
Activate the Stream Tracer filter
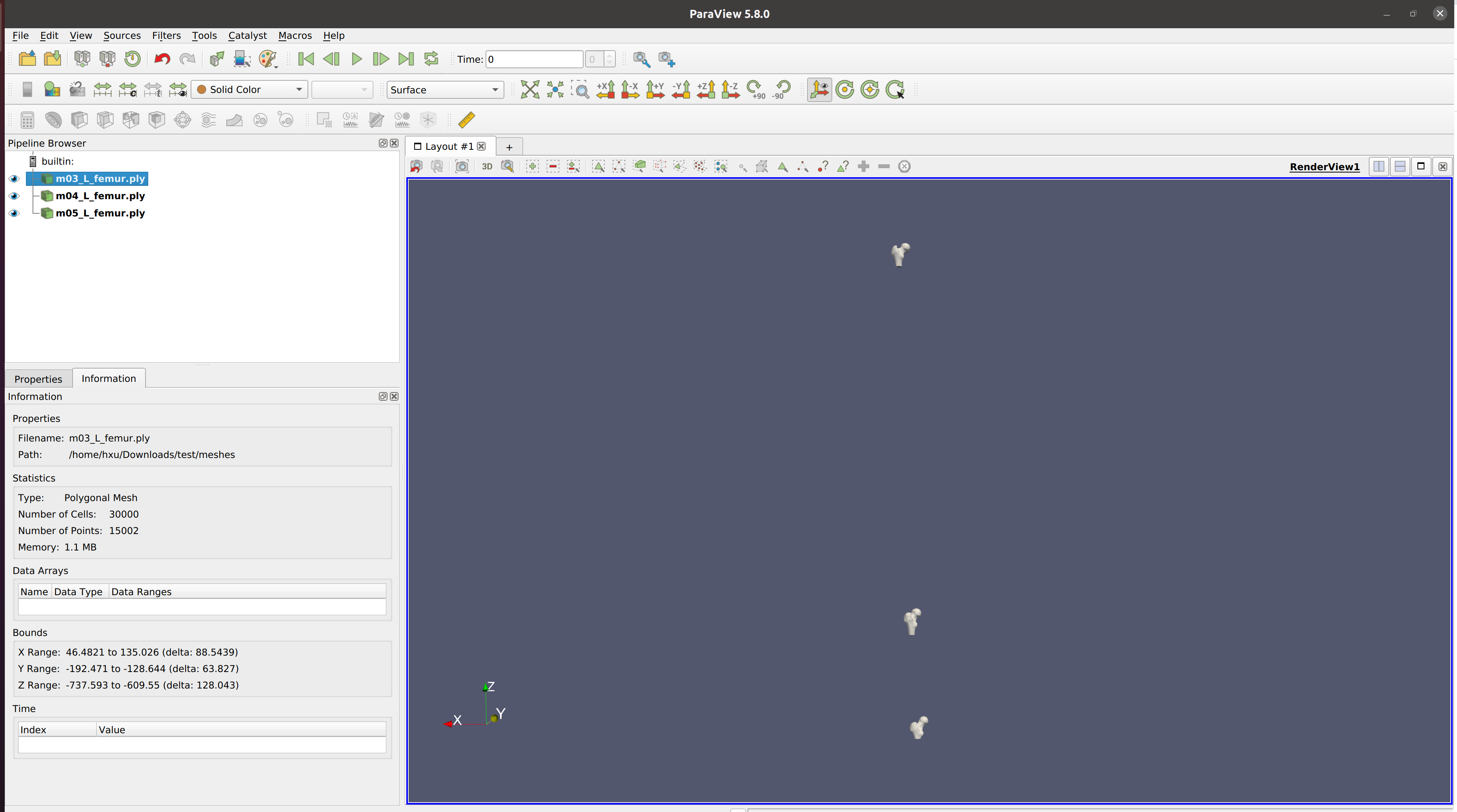click(x=207, y=120)
